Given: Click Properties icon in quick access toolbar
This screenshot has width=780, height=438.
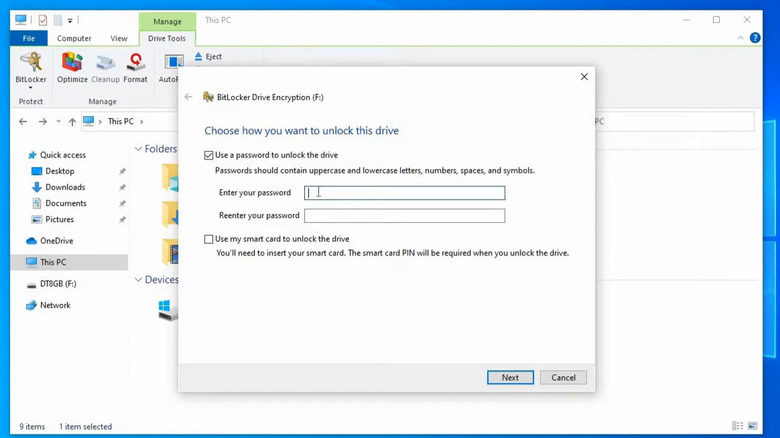Looking at the screenshot, I should pos(43,20).
